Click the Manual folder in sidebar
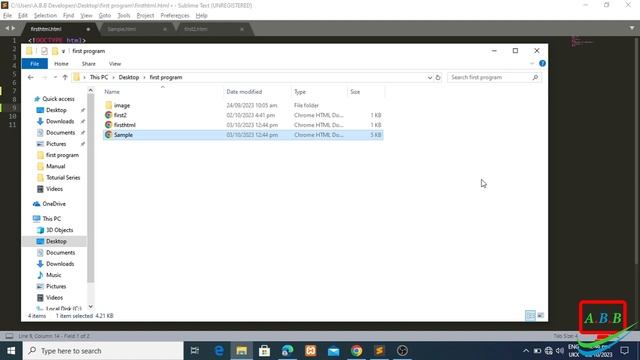This screenshot has height=360, width=640. pos(56,166)
